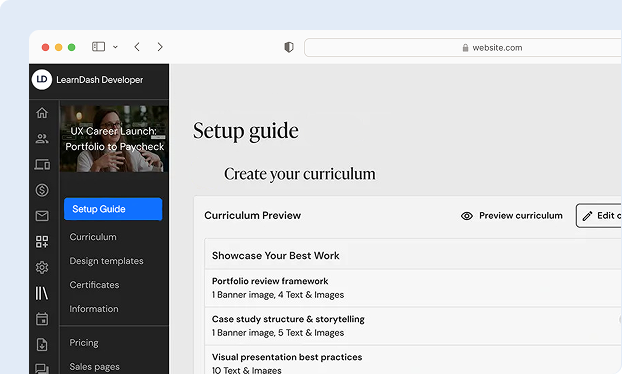Click the eye icon beside Preview curriculum

pos(467,216)
